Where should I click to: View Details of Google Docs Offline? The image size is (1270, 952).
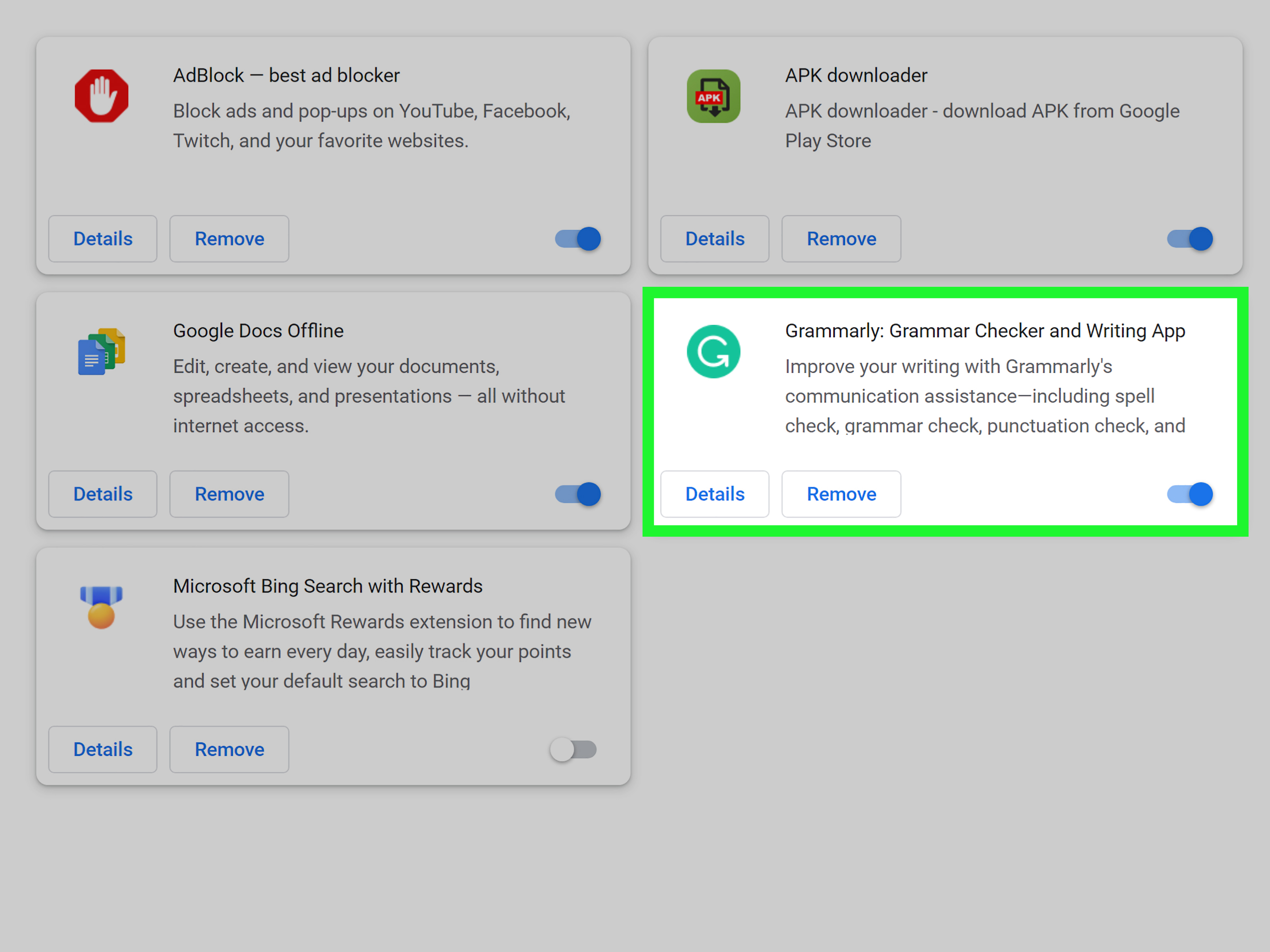click(x=103, y=494)
